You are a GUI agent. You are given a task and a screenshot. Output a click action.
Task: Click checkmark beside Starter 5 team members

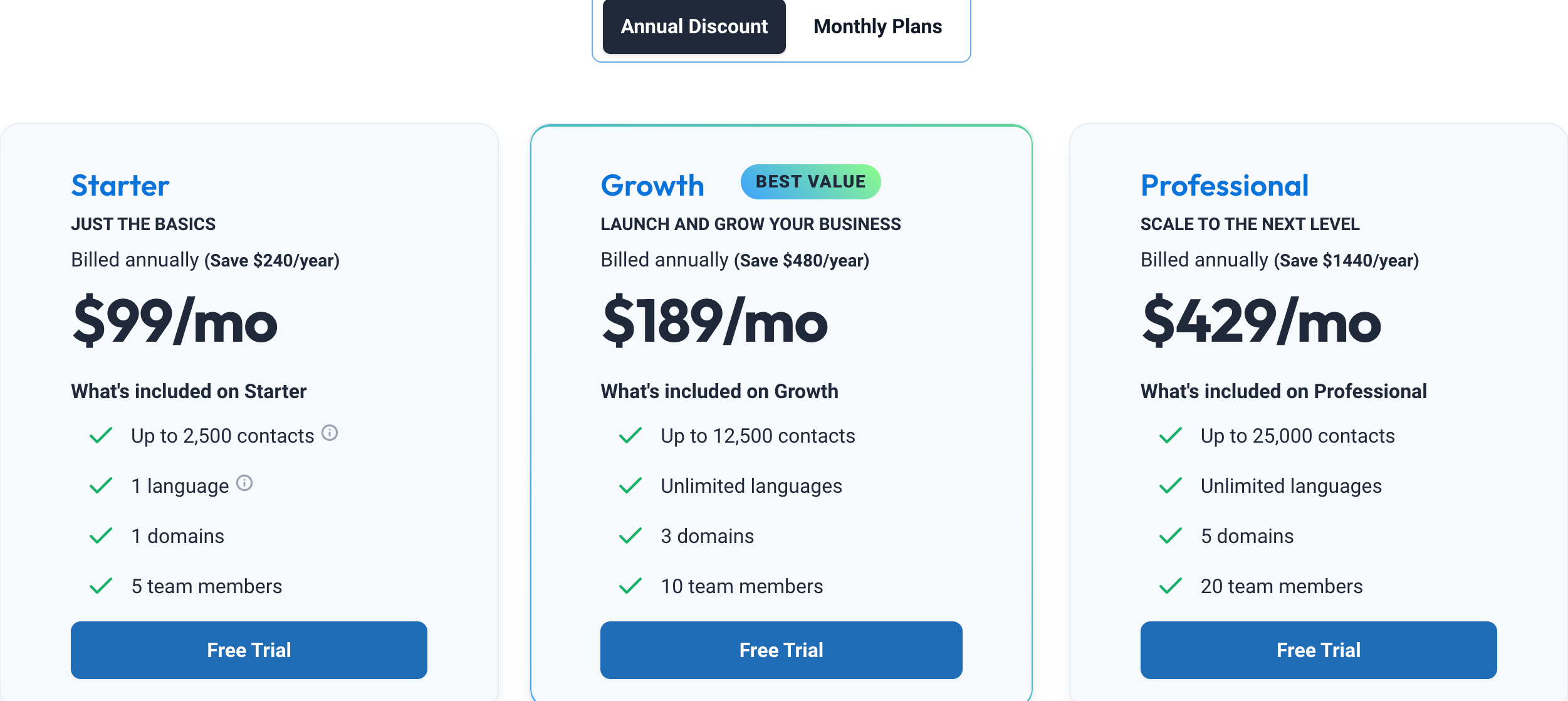(101, 586)
